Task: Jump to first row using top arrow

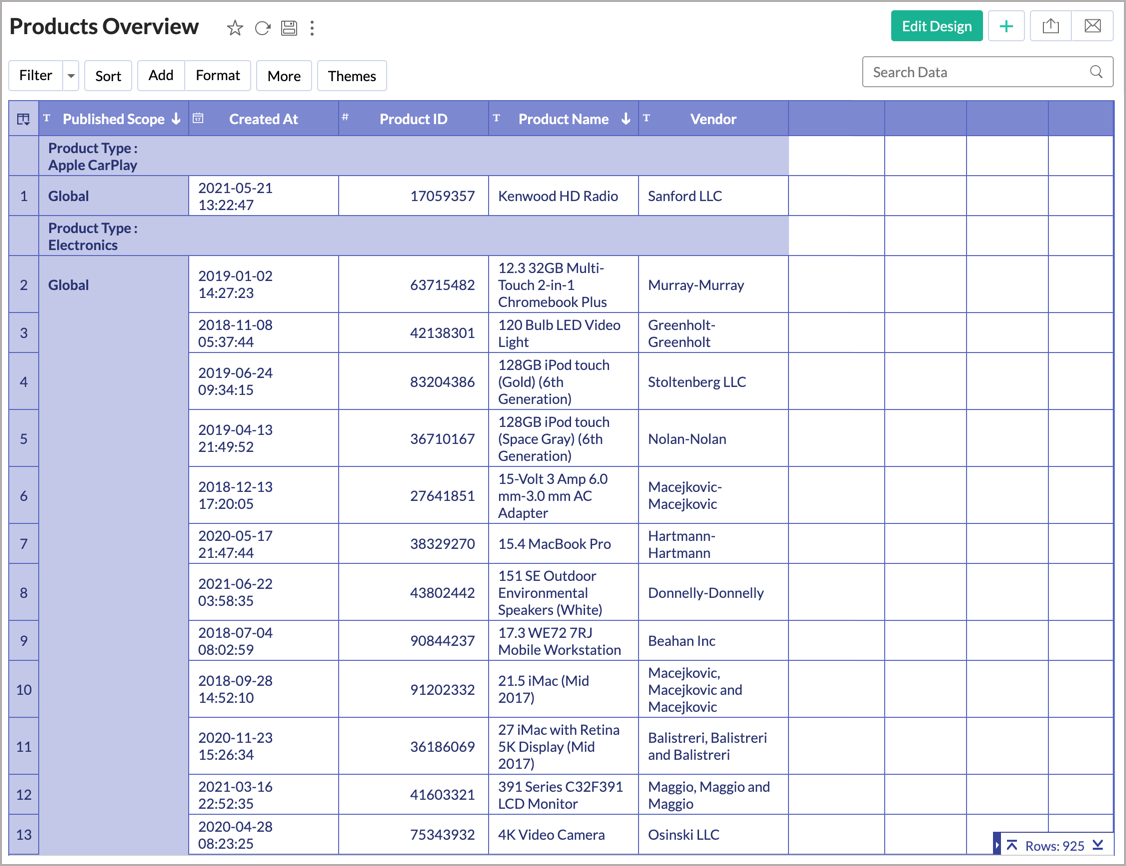Action: pyautogui.click(x=1012, y=845)
